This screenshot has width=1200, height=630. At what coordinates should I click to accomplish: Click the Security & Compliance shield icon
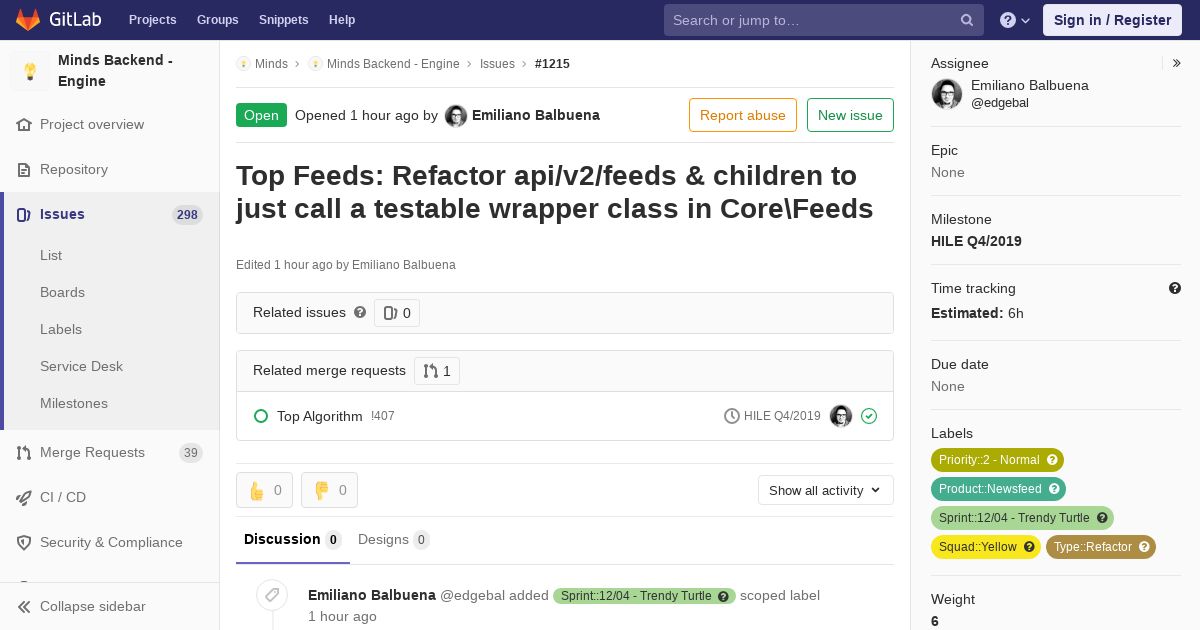[24, 543]
